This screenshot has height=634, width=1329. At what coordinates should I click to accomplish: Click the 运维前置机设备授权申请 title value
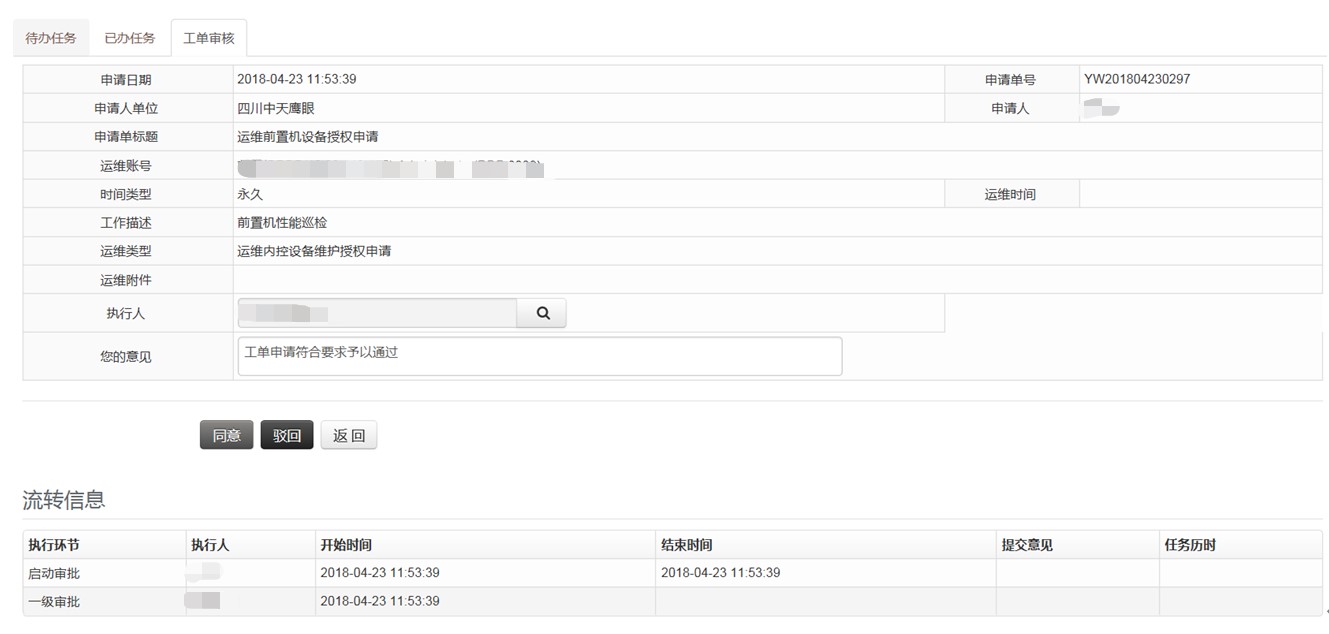click(308, 137)
